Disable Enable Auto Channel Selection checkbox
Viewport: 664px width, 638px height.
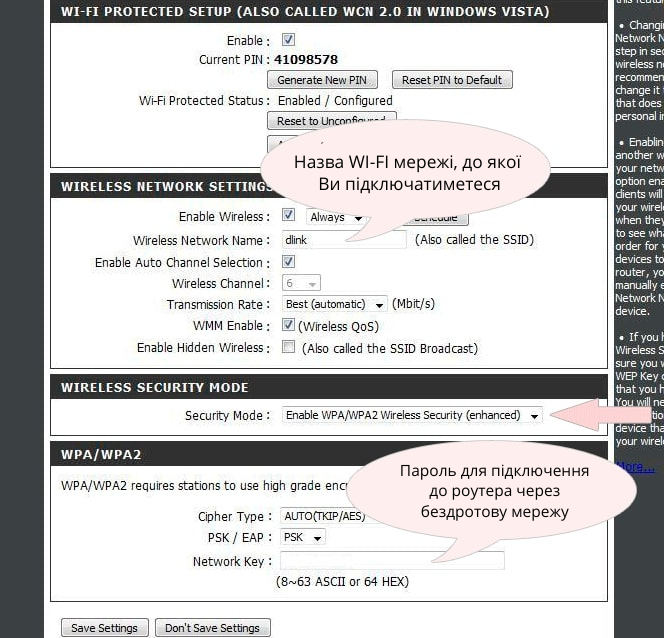pyautogui.click(x=289, y=262)
